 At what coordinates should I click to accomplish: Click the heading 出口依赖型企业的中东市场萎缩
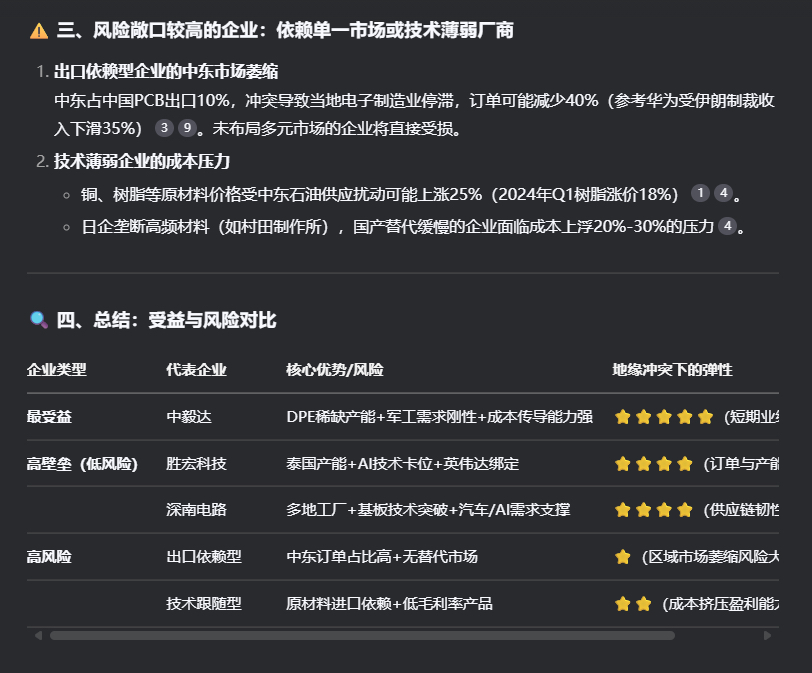pyautogui.click(x=166, y=71)
